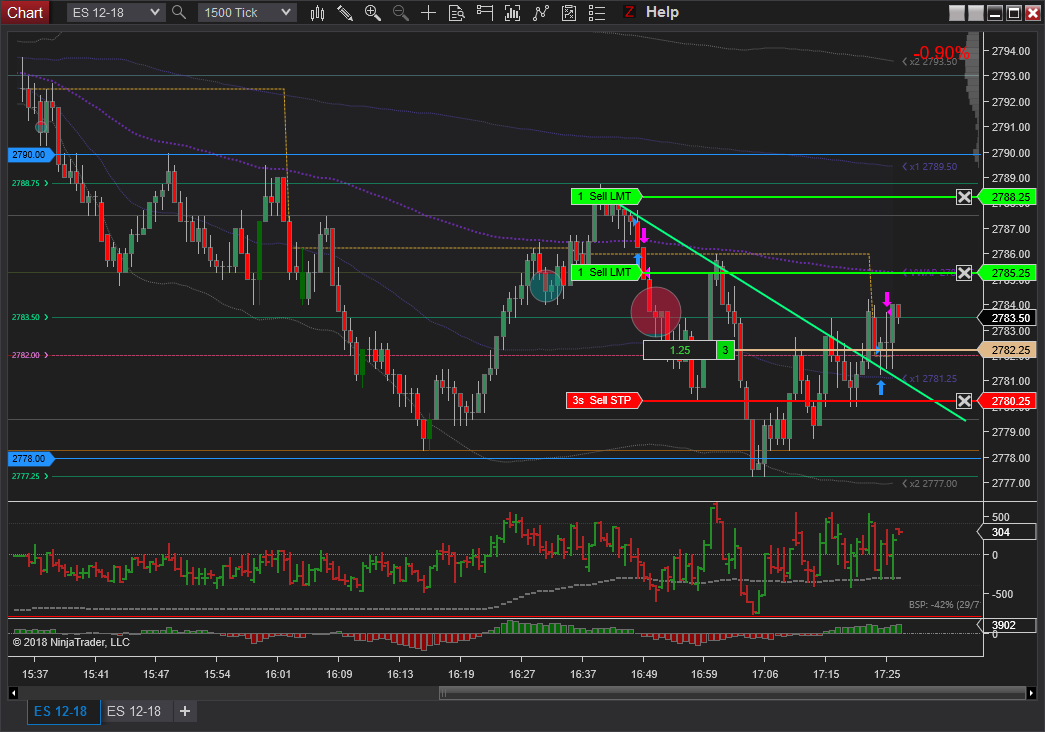Select the 3s Sell STP order flag
The image size is (1045, 732).
603,401
